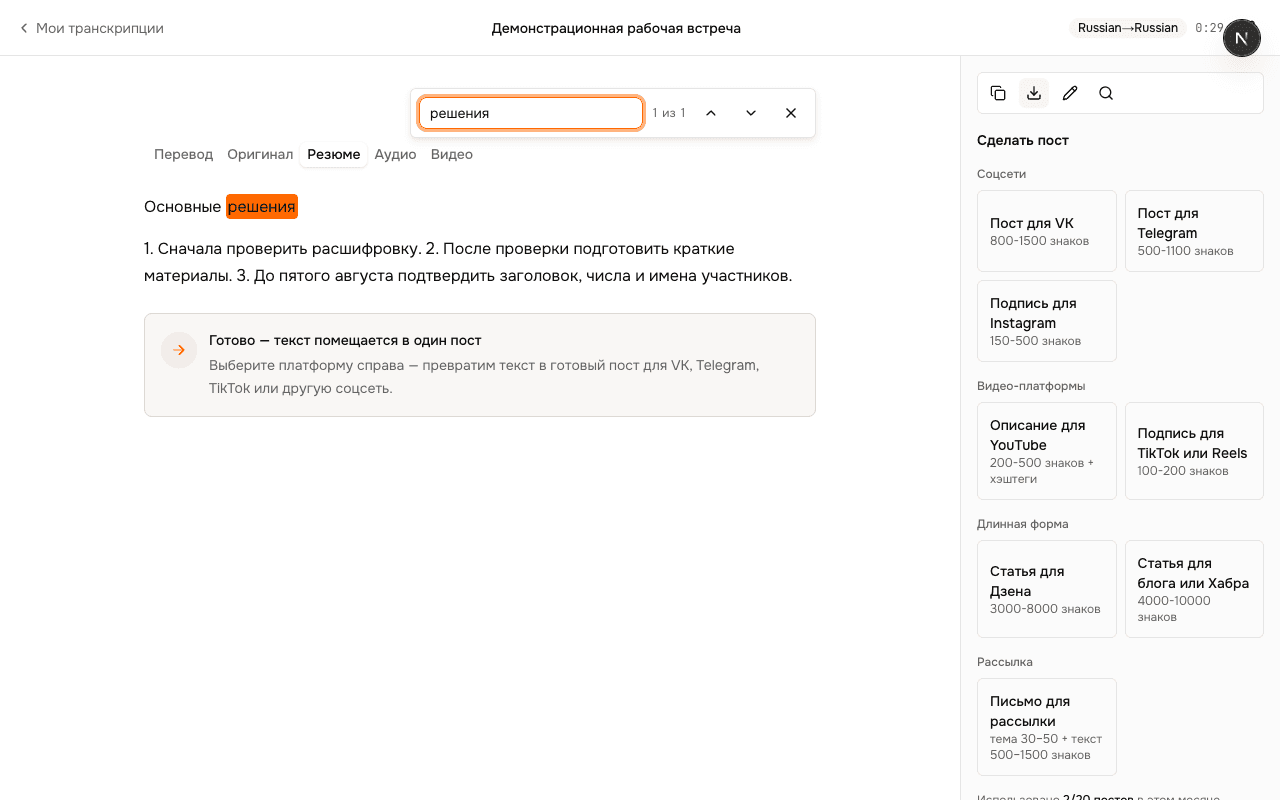Image resolution: width=1280 pixels, height=800 pixels.
Task: Close the search bar with X
Action: [791, 113]
